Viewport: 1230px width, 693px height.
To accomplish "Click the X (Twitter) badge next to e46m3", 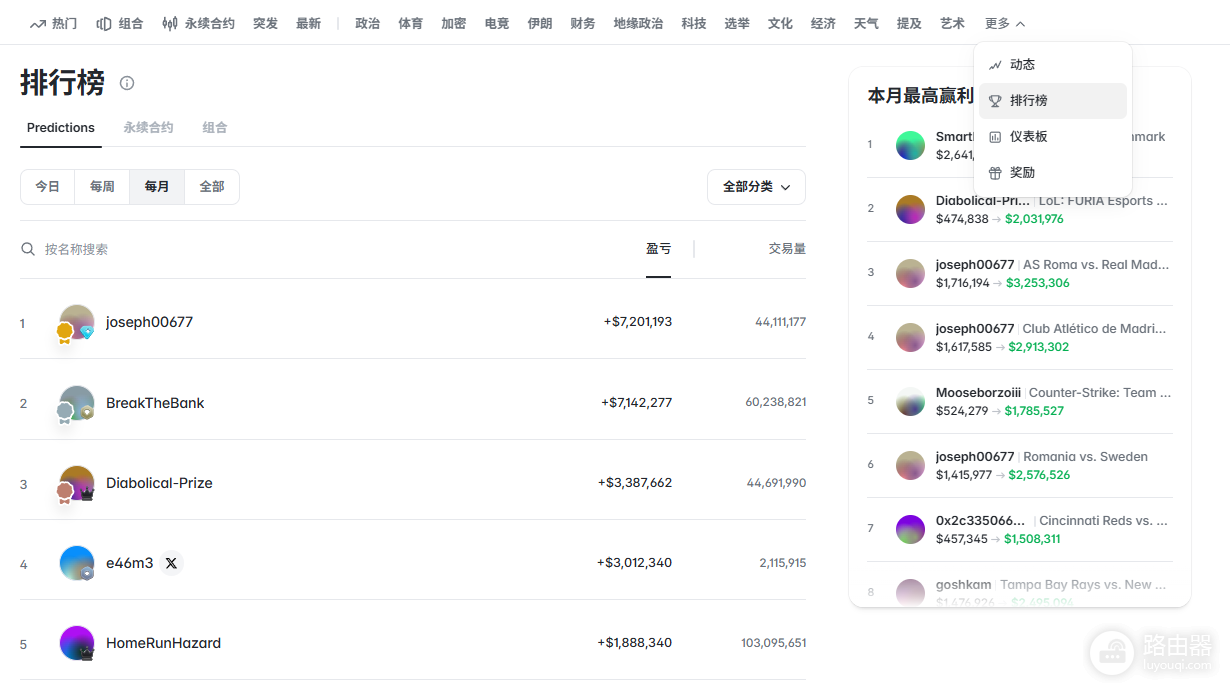I will coord(171,563).
